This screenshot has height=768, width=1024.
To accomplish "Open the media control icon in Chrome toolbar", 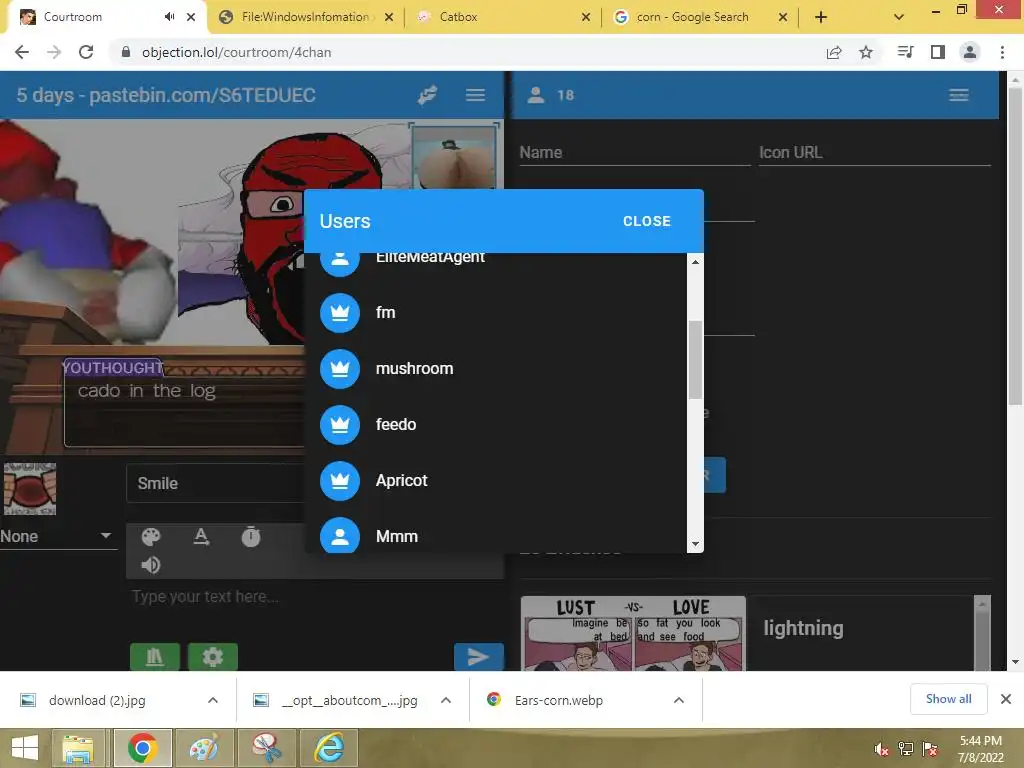I will coord(905,52).
